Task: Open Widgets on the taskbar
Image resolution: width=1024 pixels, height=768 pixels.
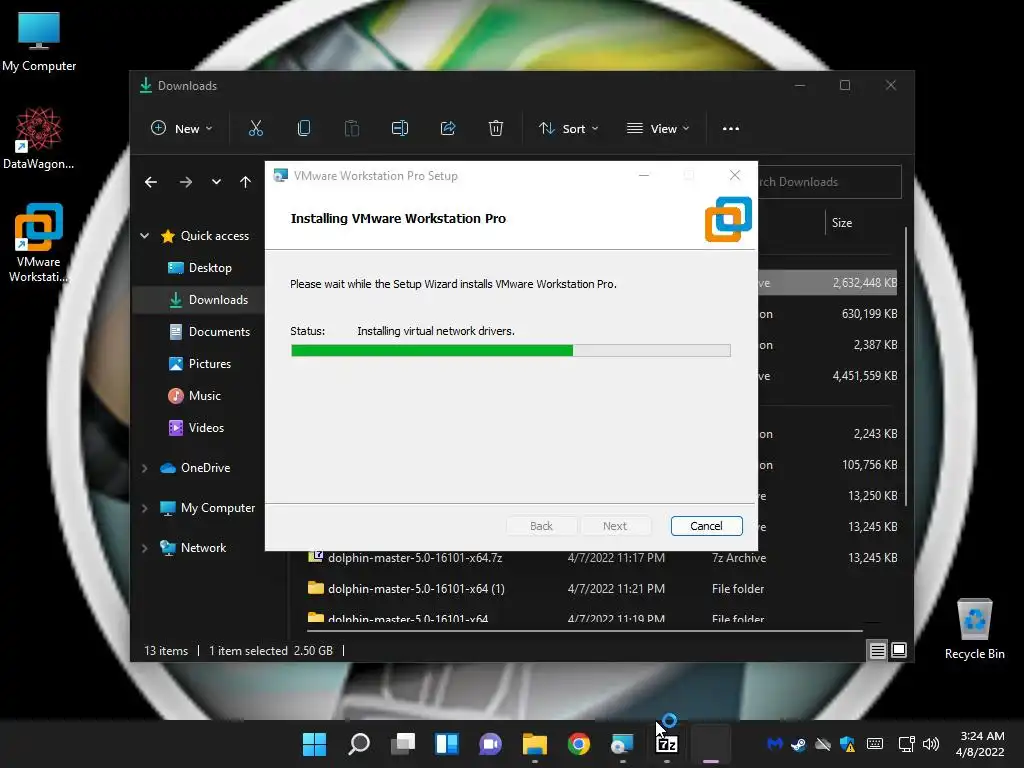Action: coord(447,744)
